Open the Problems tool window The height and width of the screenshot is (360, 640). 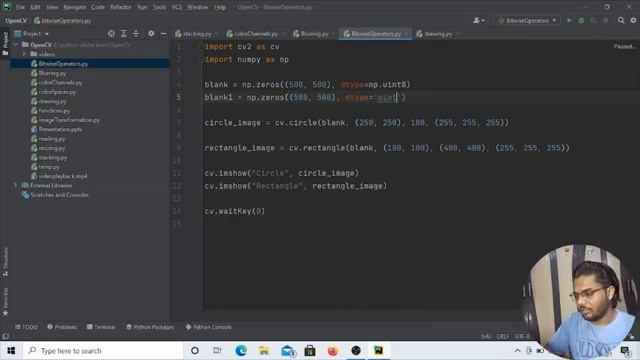pyautogui.click(x=62, y=327)
